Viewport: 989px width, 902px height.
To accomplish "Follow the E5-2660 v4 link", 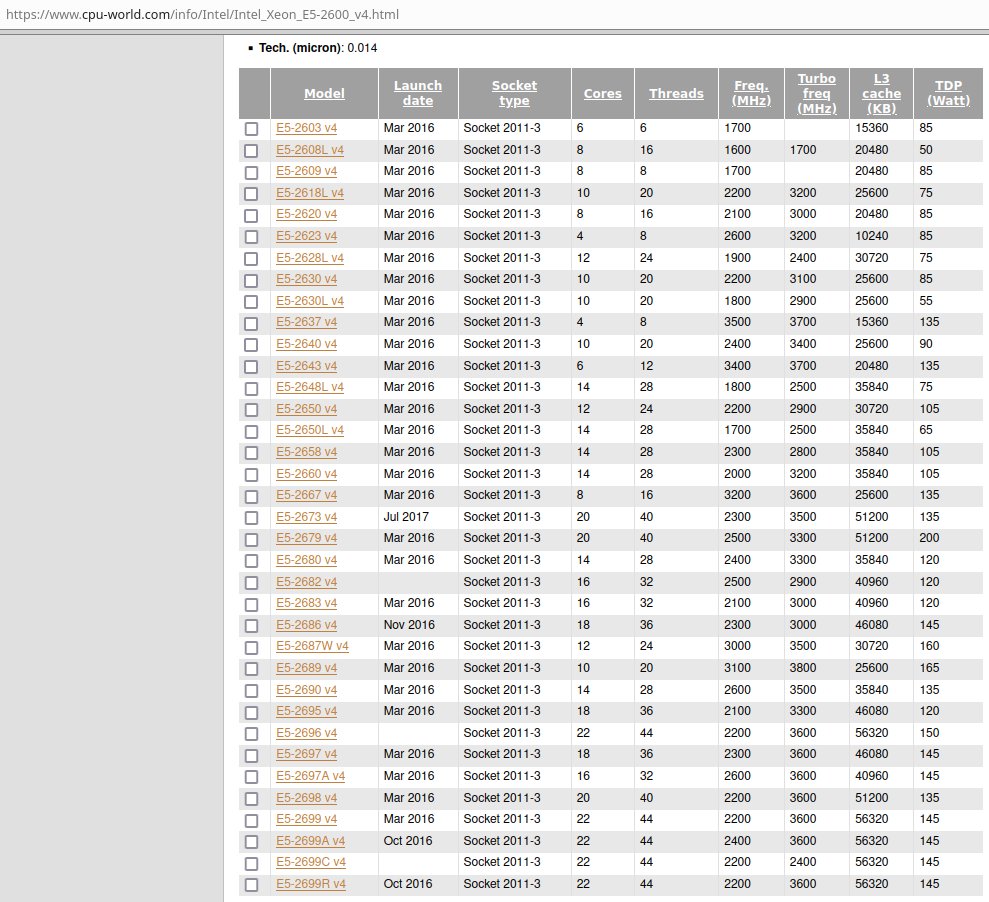I will (x=307, y=474).
